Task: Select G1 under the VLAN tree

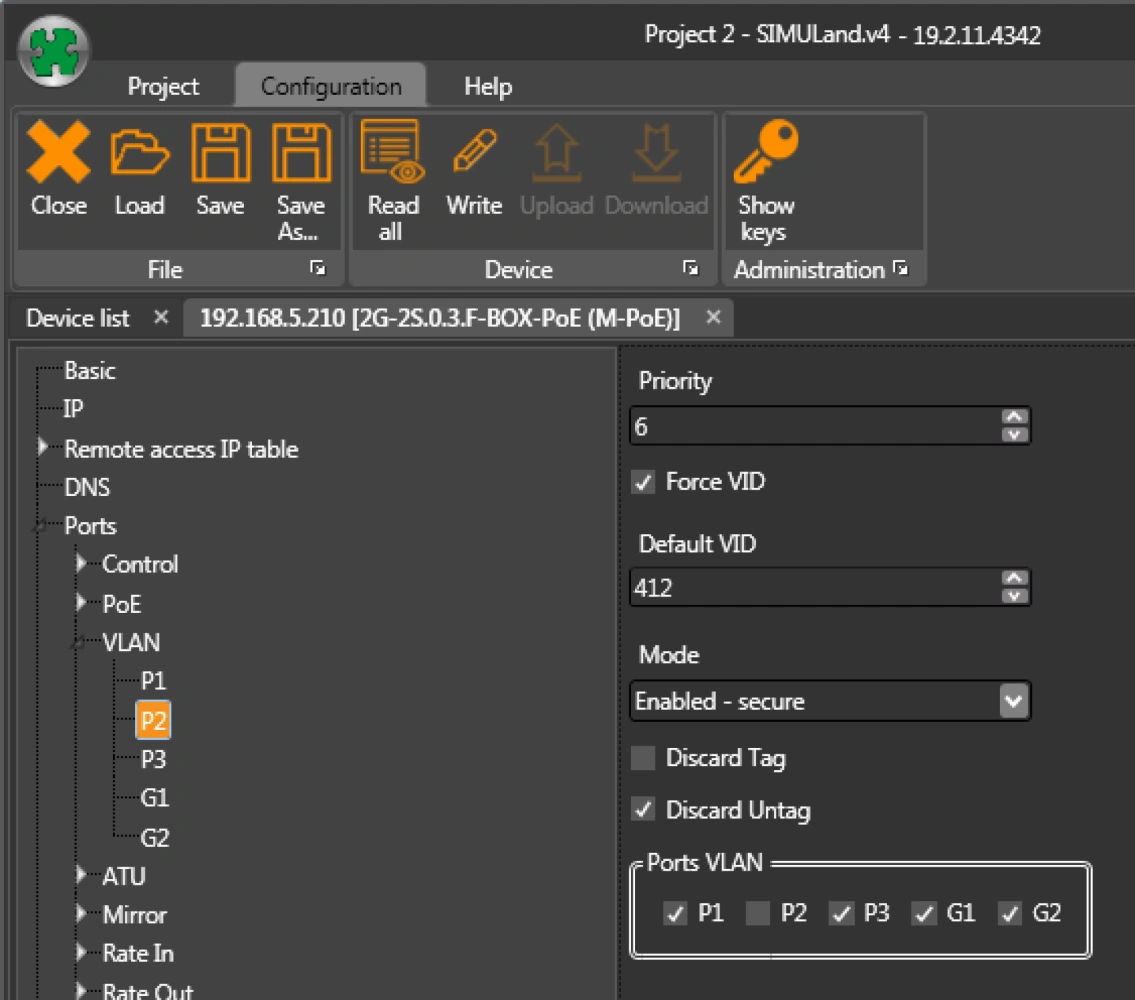Action: (155, 798)
